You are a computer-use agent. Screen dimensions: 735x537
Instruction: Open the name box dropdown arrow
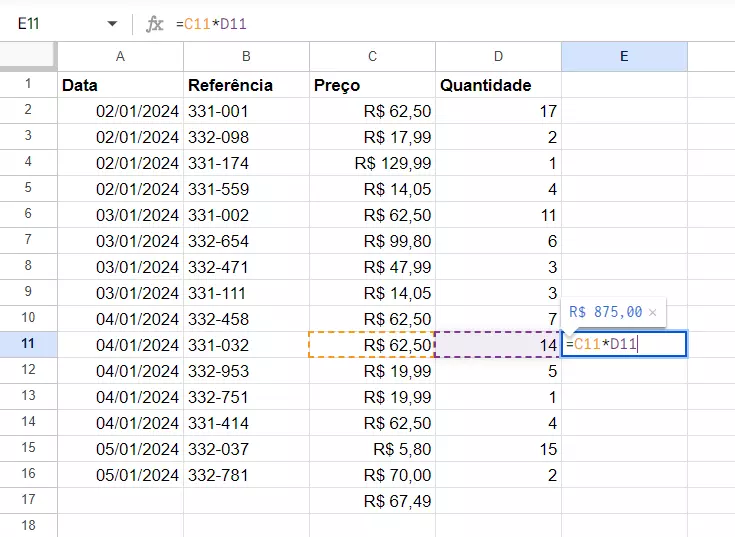point(111,24)
